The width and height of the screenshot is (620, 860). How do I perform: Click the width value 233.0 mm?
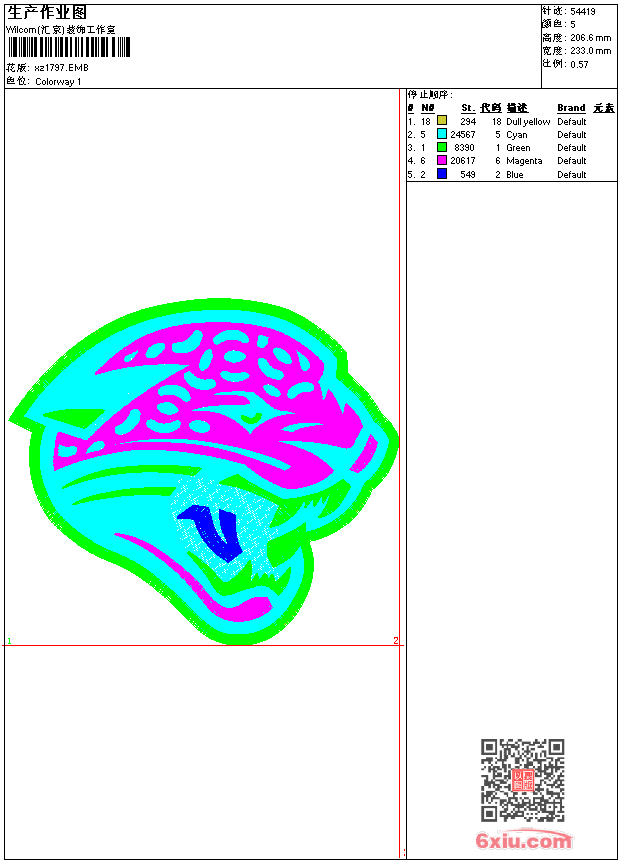click(x=590, y=51)
